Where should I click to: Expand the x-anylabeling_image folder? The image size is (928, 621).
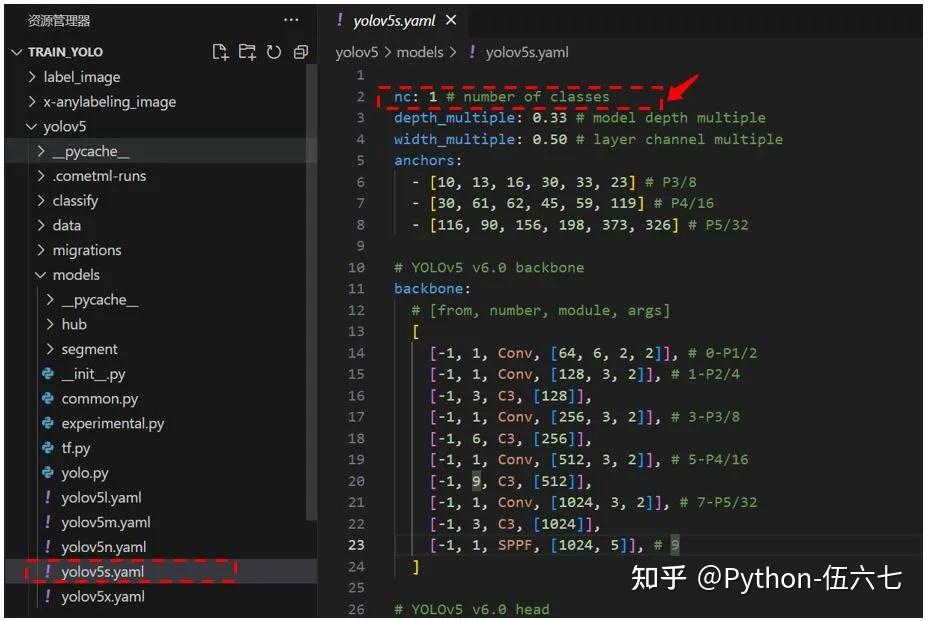(x=32, y=102)
